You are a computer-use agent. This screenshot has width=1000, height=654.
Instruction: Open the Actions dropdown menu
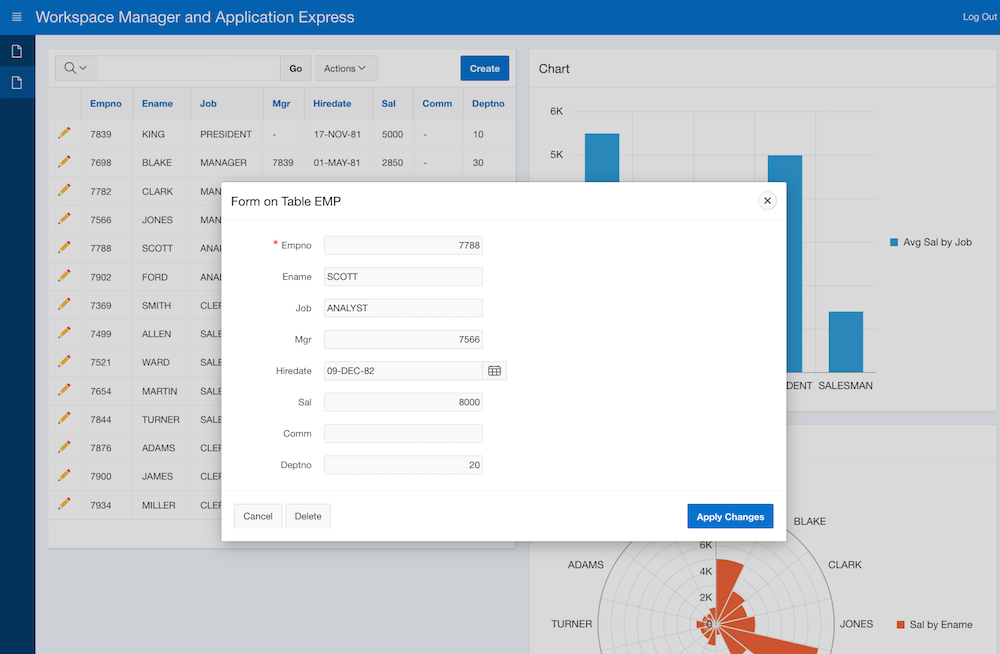coord(345,68)
